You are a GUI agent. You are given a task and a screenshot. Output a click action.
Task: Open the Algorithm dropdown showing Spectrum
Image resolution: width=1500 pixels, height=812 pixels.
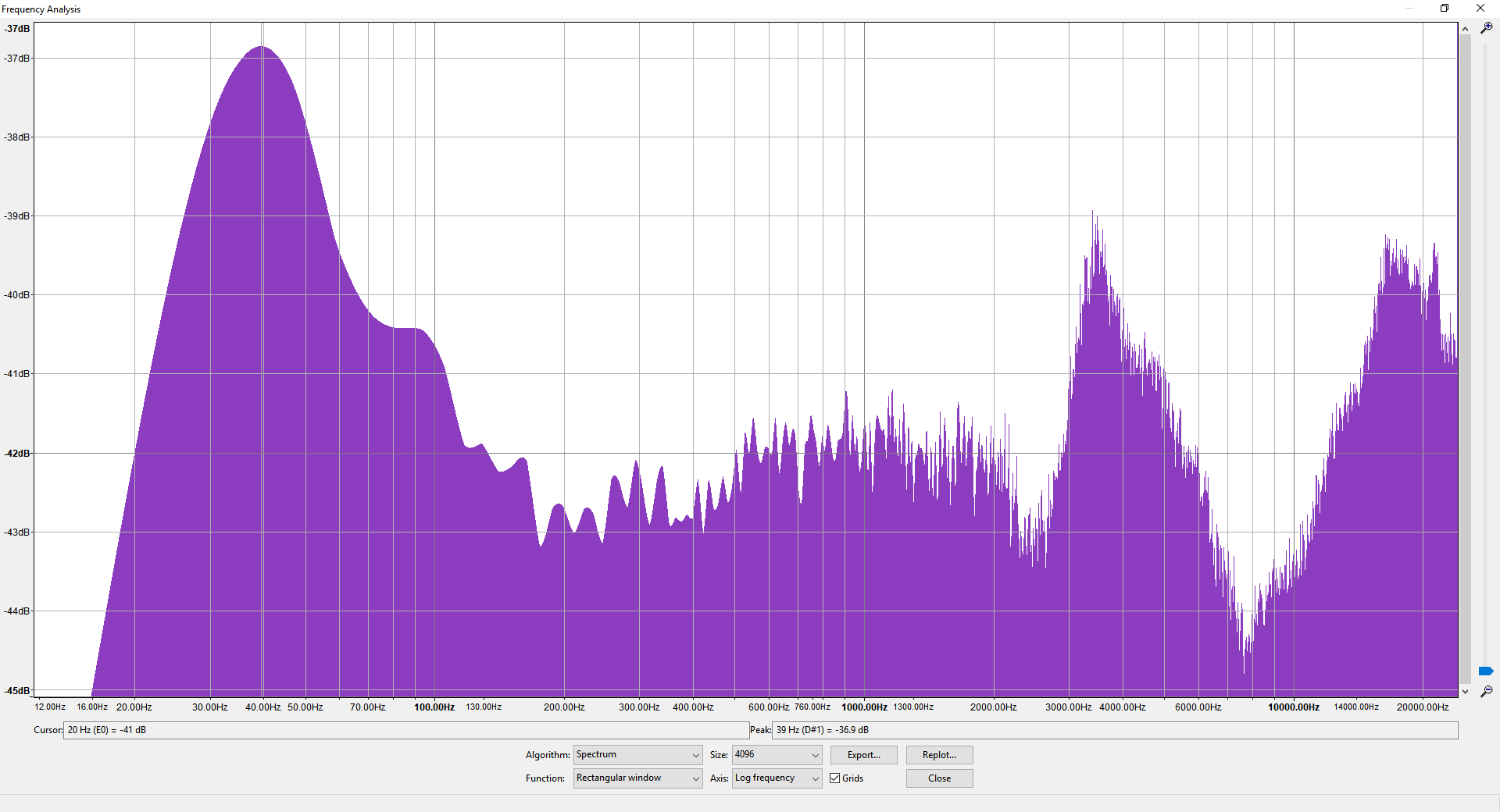[637, 755]
